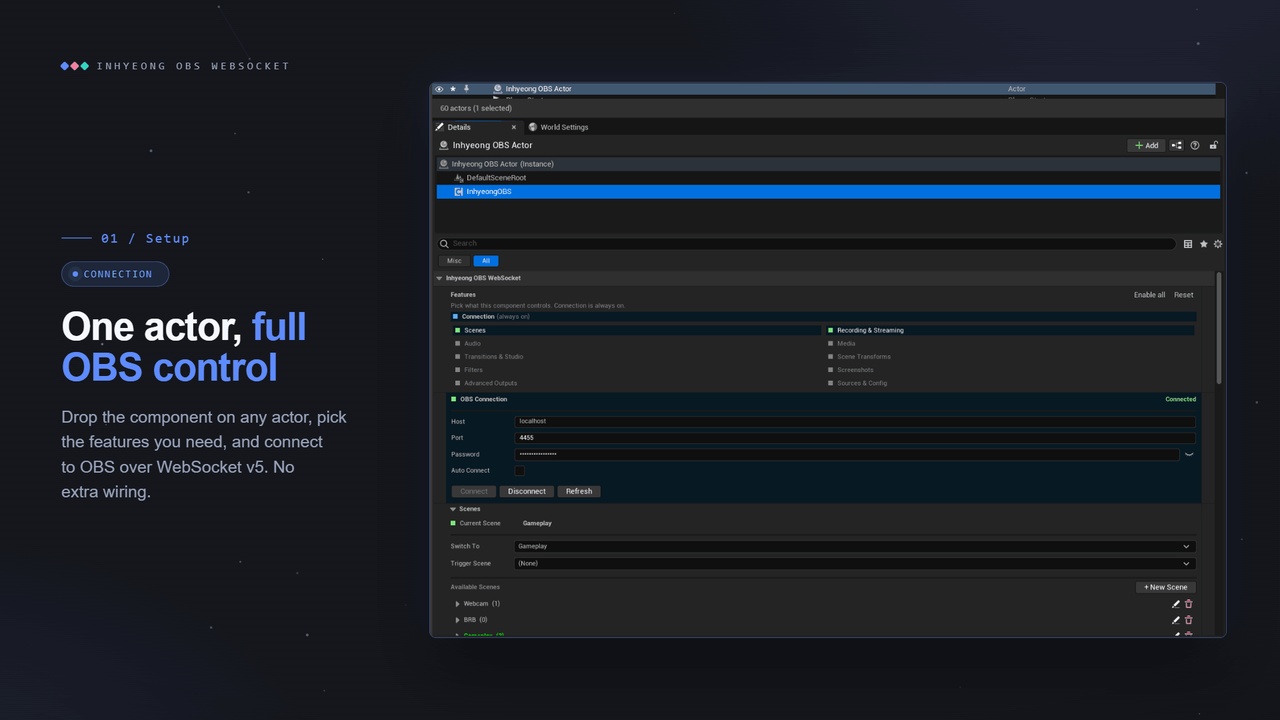Screen dimensions: 1280x720
Task: Click the details panel vertical scrollbar
Action: pyautogui.click(x=1219, y=328)
